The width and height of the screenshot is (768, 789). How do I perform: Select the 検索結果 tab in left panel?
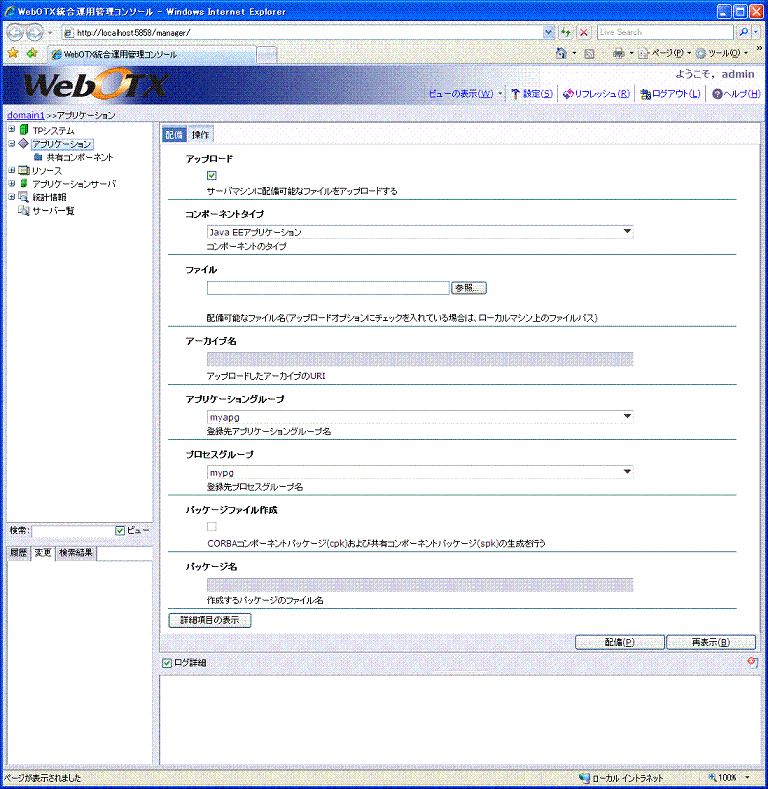[76, 552]
